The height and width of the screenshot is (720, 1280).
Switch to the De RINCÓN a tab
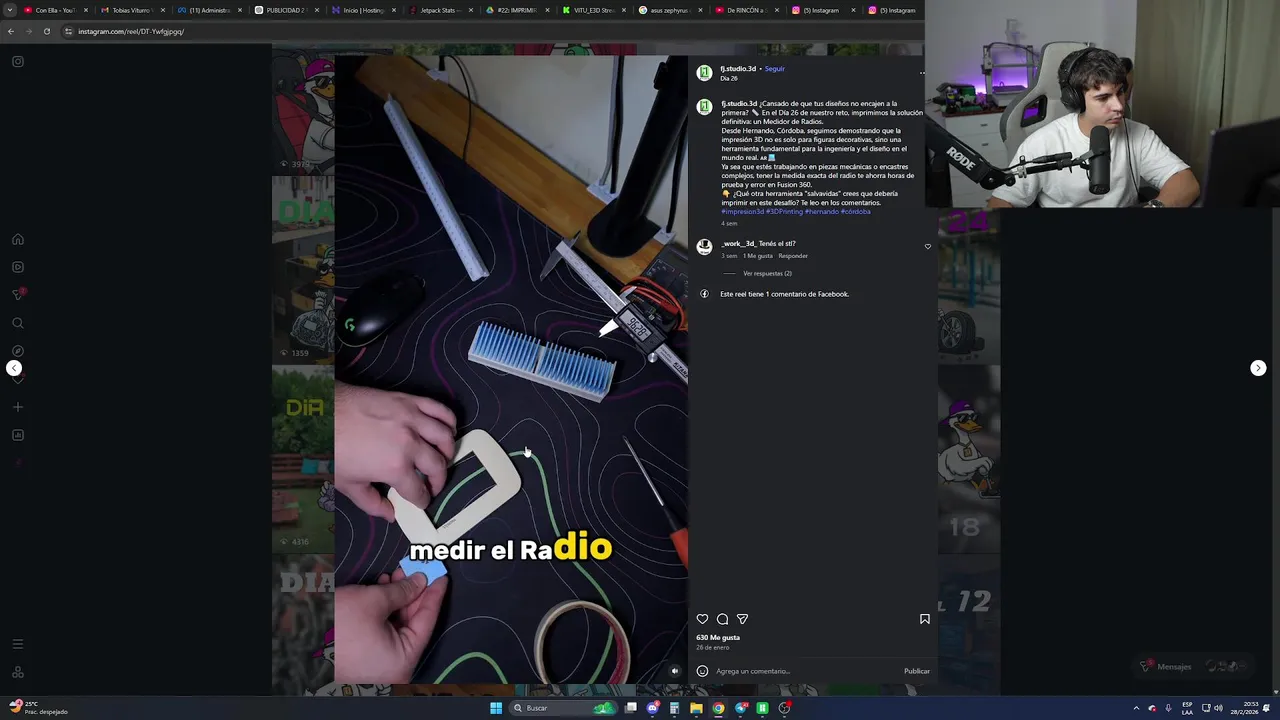pyautogui.click(x=746, y=10)
